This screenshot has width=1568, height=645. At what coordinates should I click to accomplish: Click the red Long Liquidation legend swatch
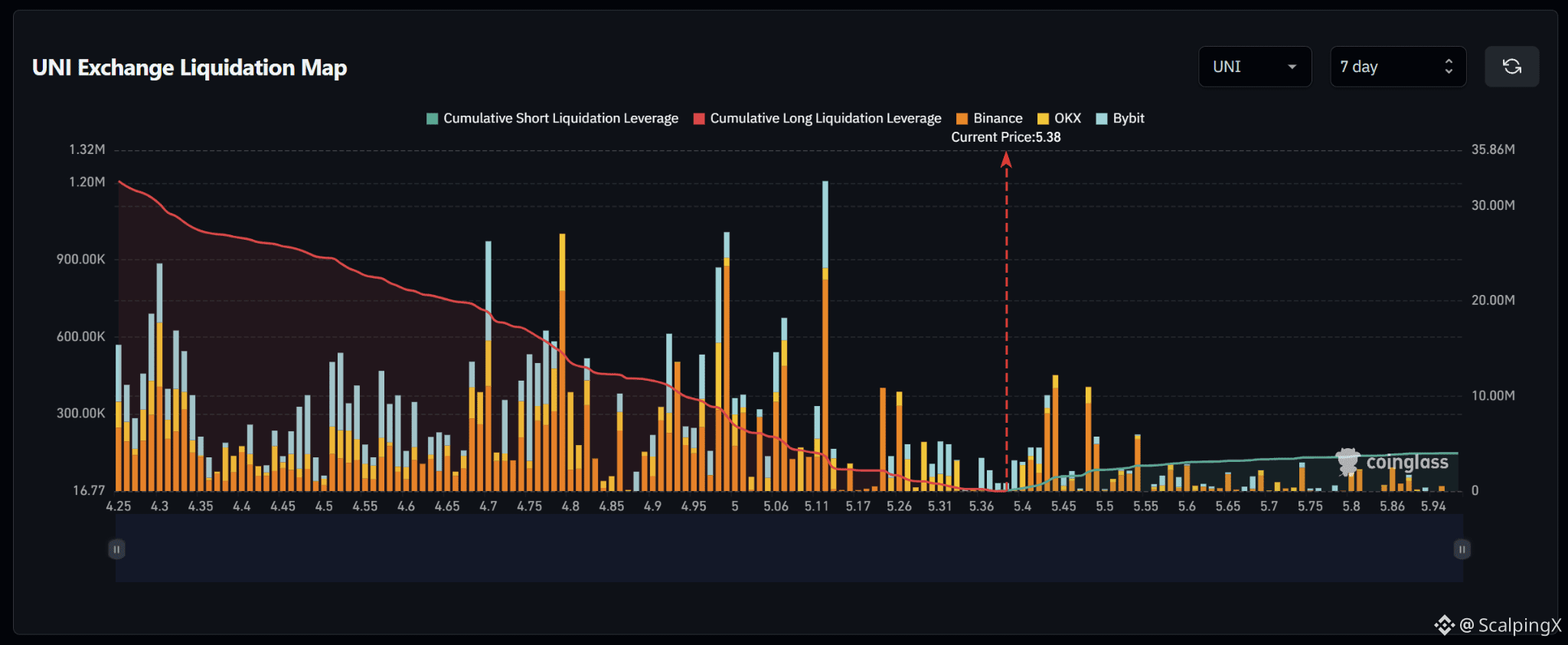coord(699,119)
